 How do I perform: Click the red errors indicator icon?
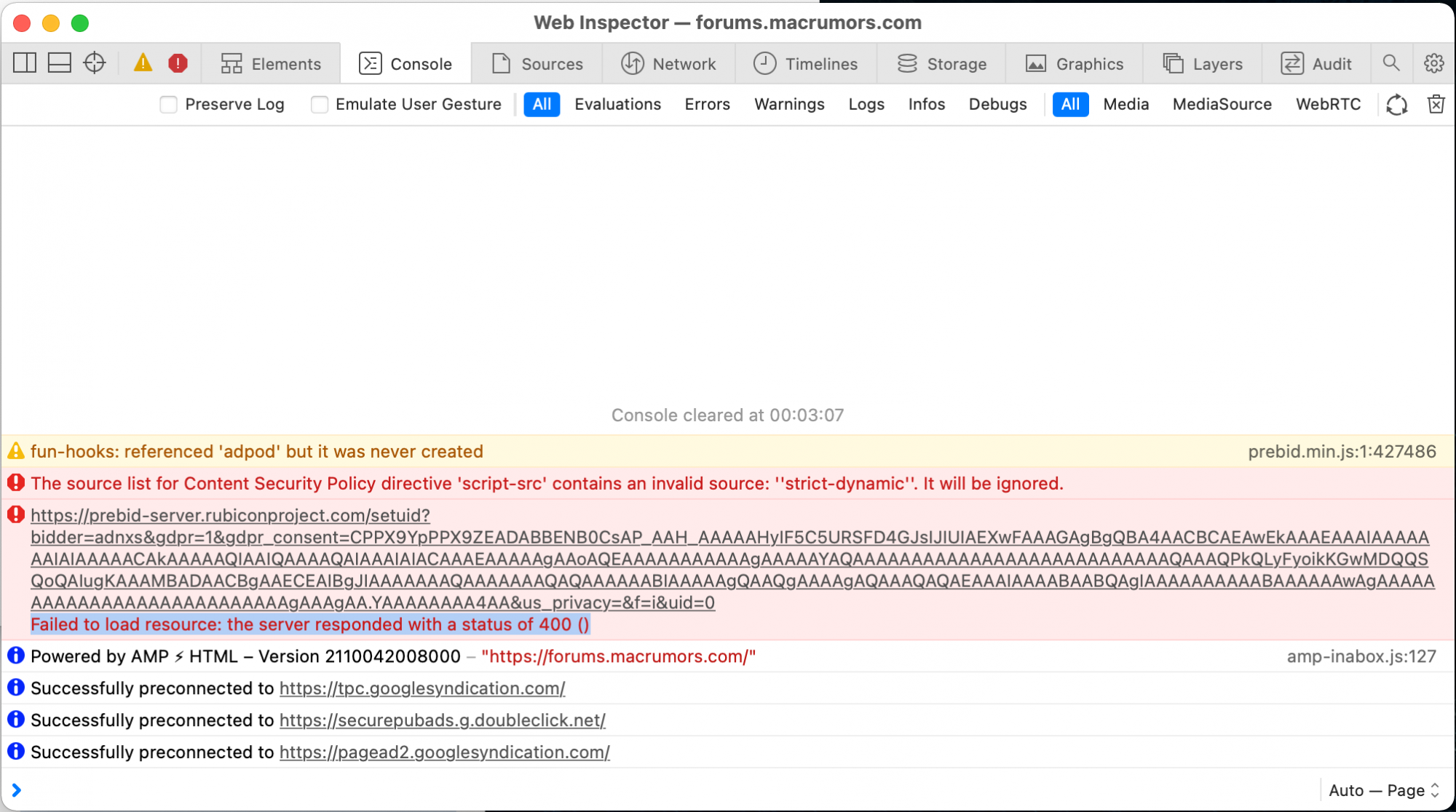tap(178, 63)
